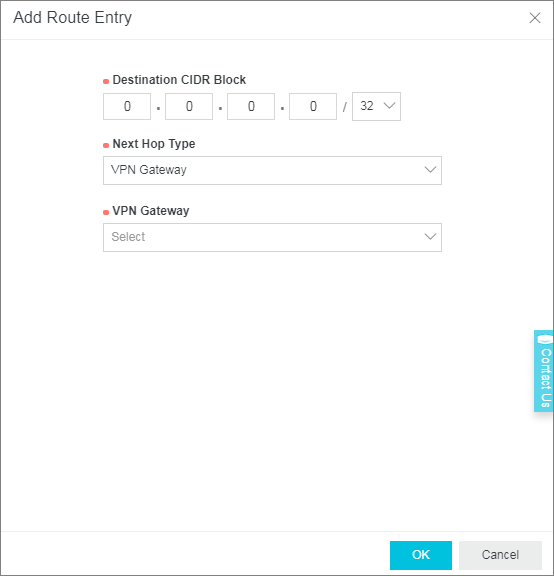Click the chat icon on Contact Us tab

coord(545,338)
